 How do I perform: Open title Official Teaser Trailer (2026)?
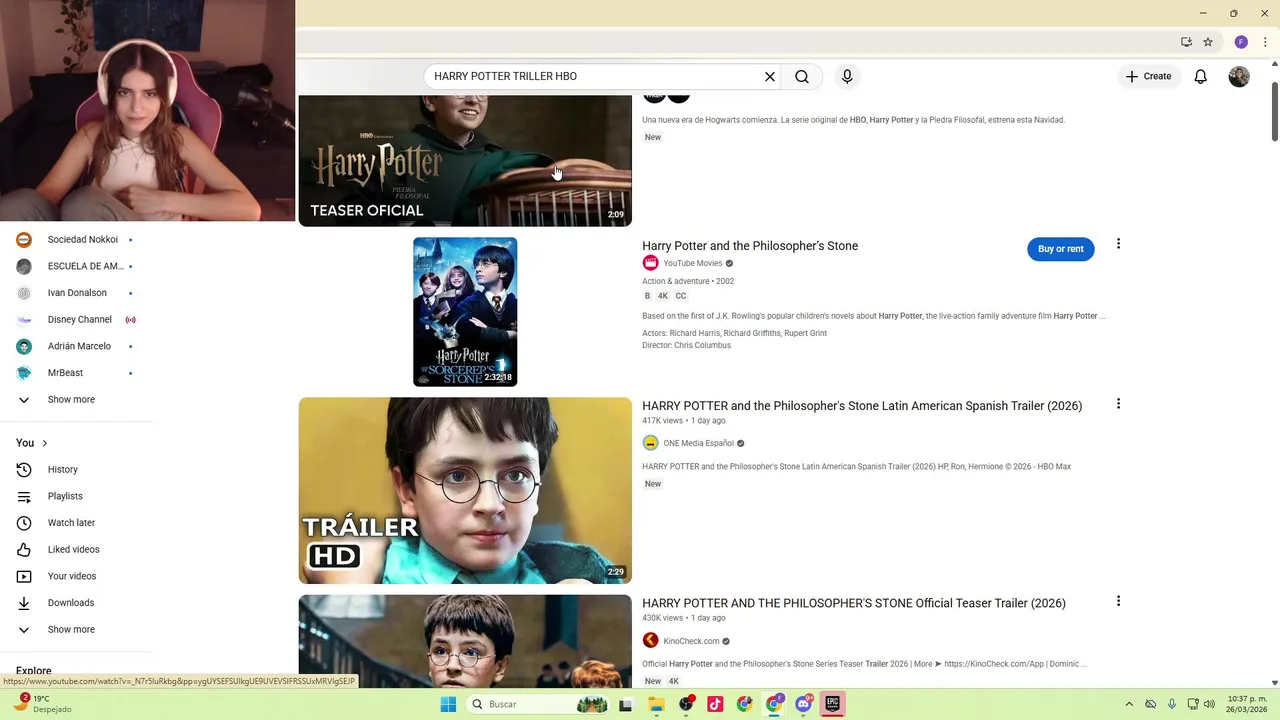point(854,603)
